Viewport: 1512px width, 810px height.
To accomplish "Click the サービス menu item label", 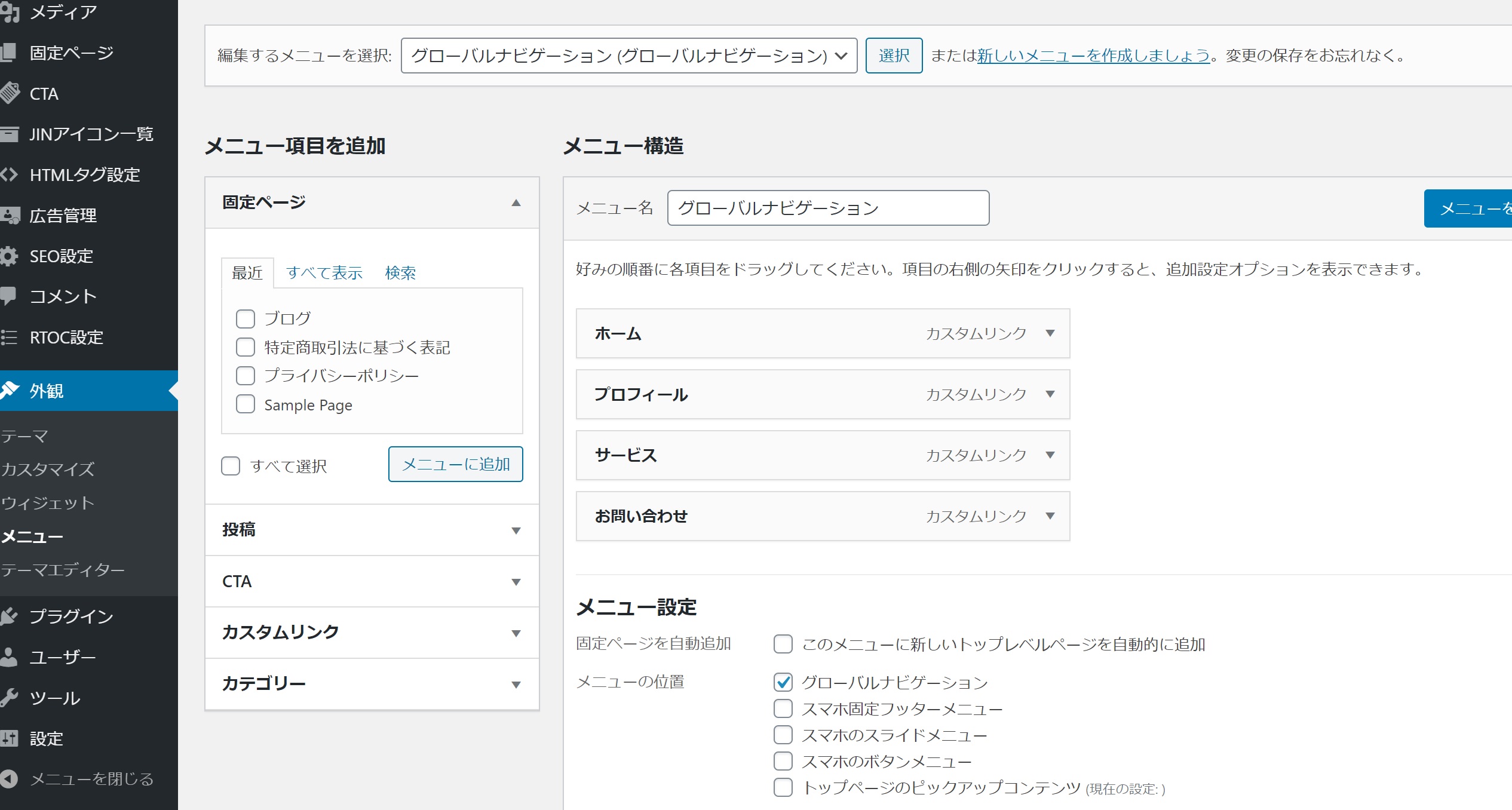I will click(626, 455).
